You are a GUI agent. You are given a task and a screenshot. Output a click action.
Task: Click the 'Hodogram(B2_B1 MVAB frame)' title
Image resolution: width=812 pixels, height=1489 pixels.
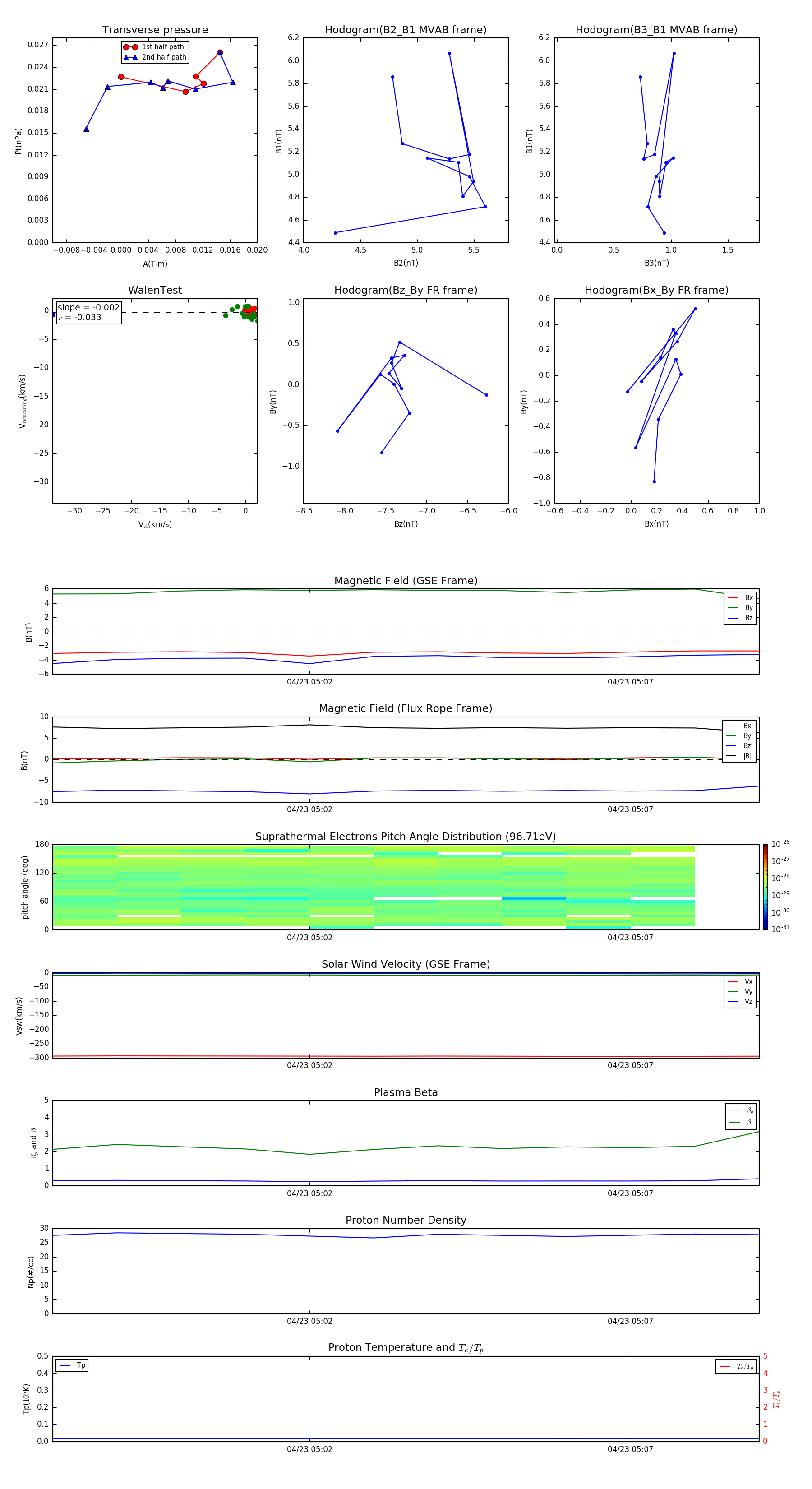click(x=406, y=30)
